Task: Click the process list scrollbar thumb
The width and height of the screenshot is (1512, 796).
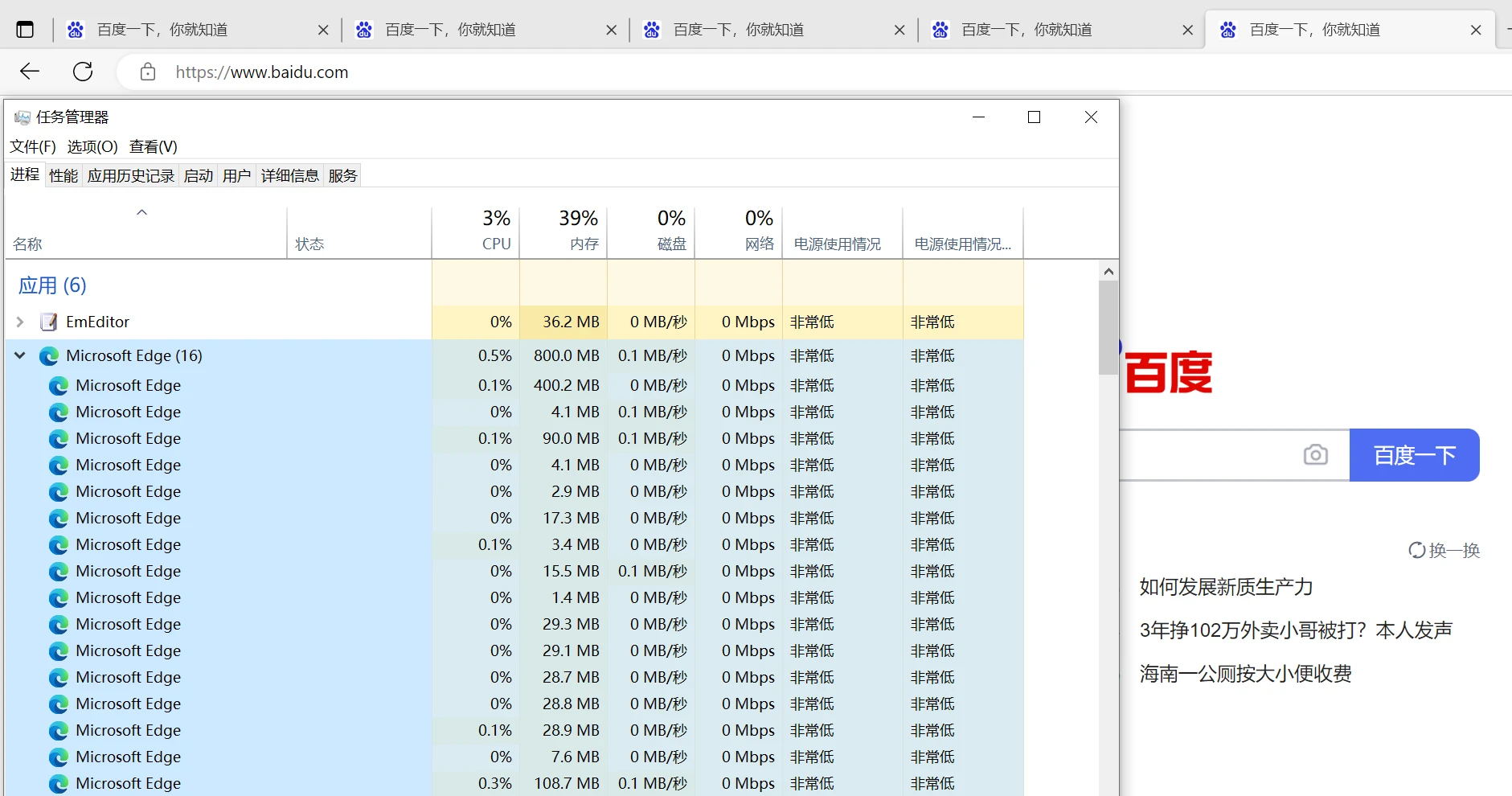Action: point(1108,327)
